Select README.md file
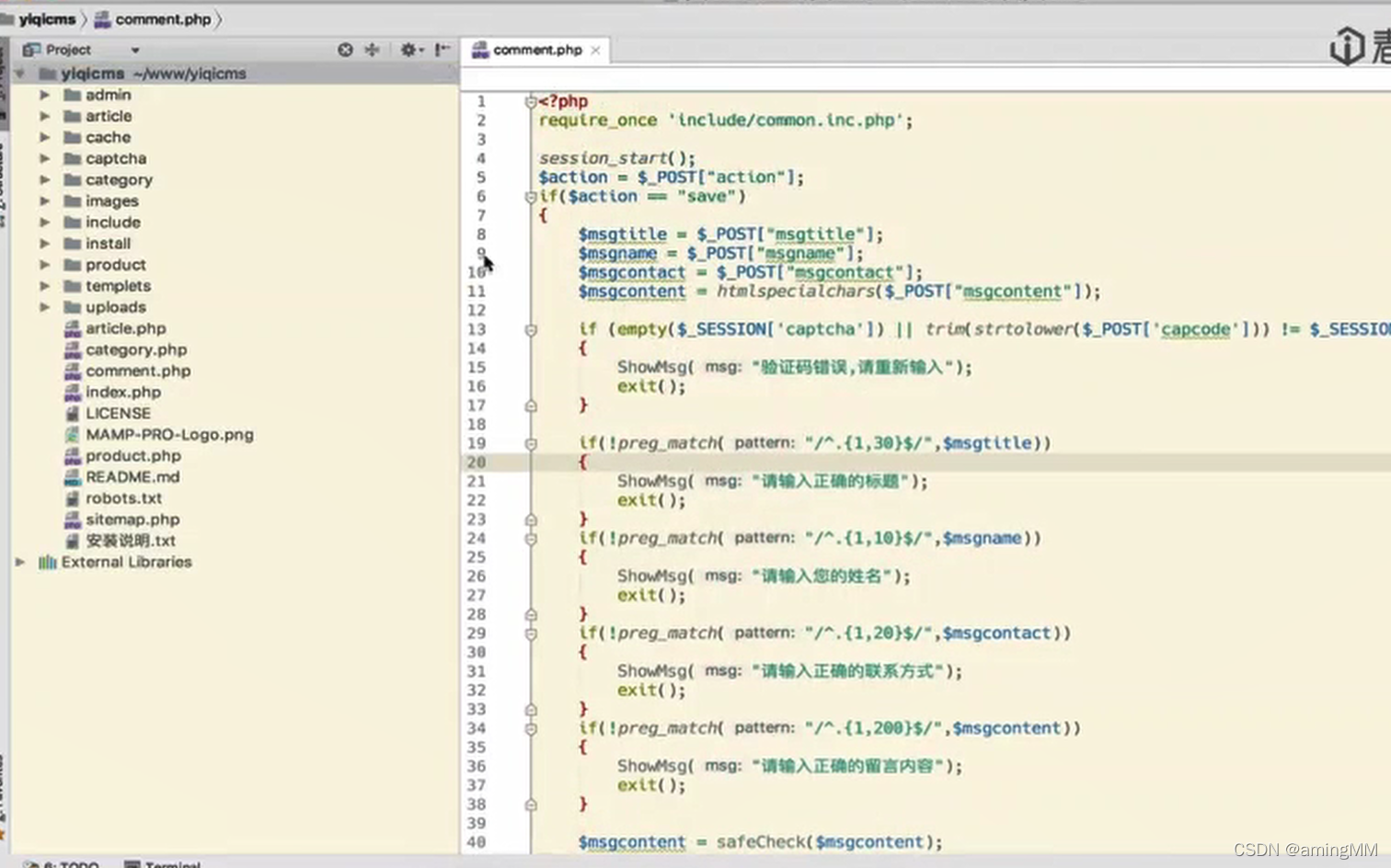The image size is (1391, 868). (132, 476)
